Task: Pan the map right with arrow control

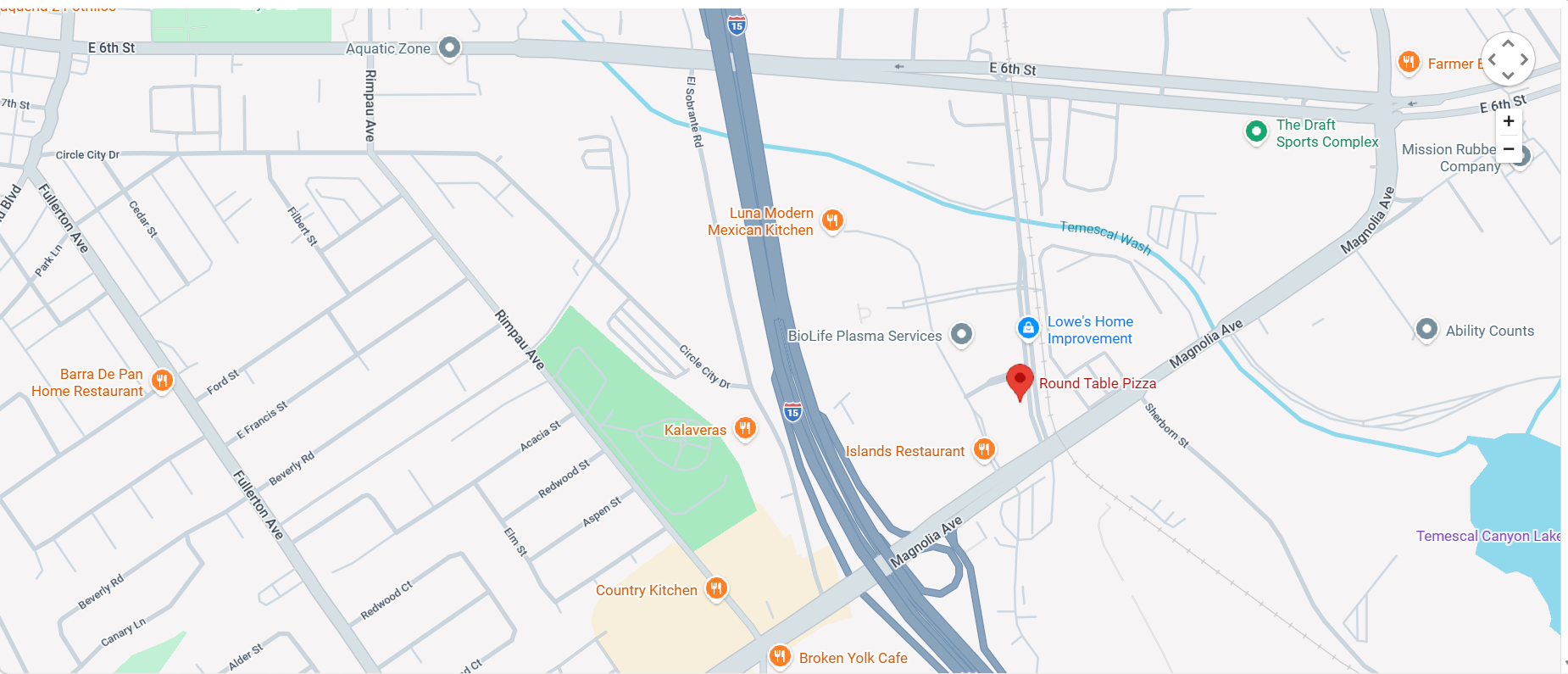Action: click(x=1524, y=59)
